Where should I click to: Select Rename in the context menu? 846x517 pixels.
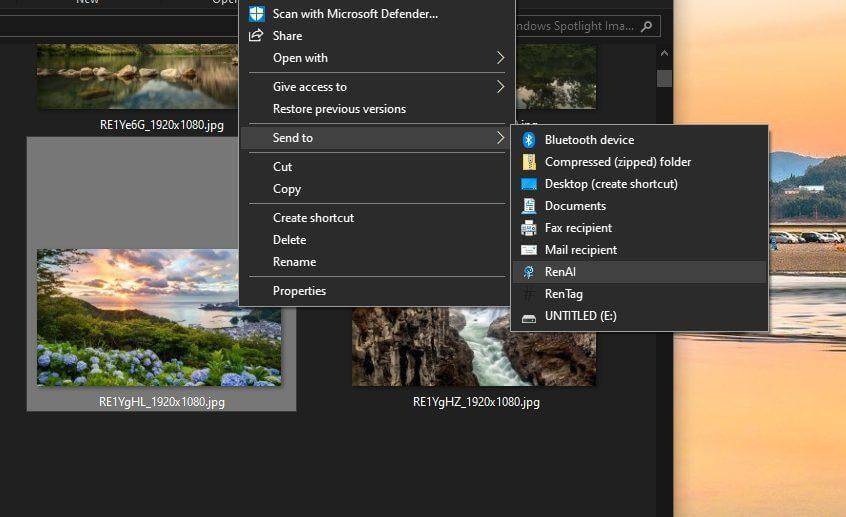pos(294,262)
